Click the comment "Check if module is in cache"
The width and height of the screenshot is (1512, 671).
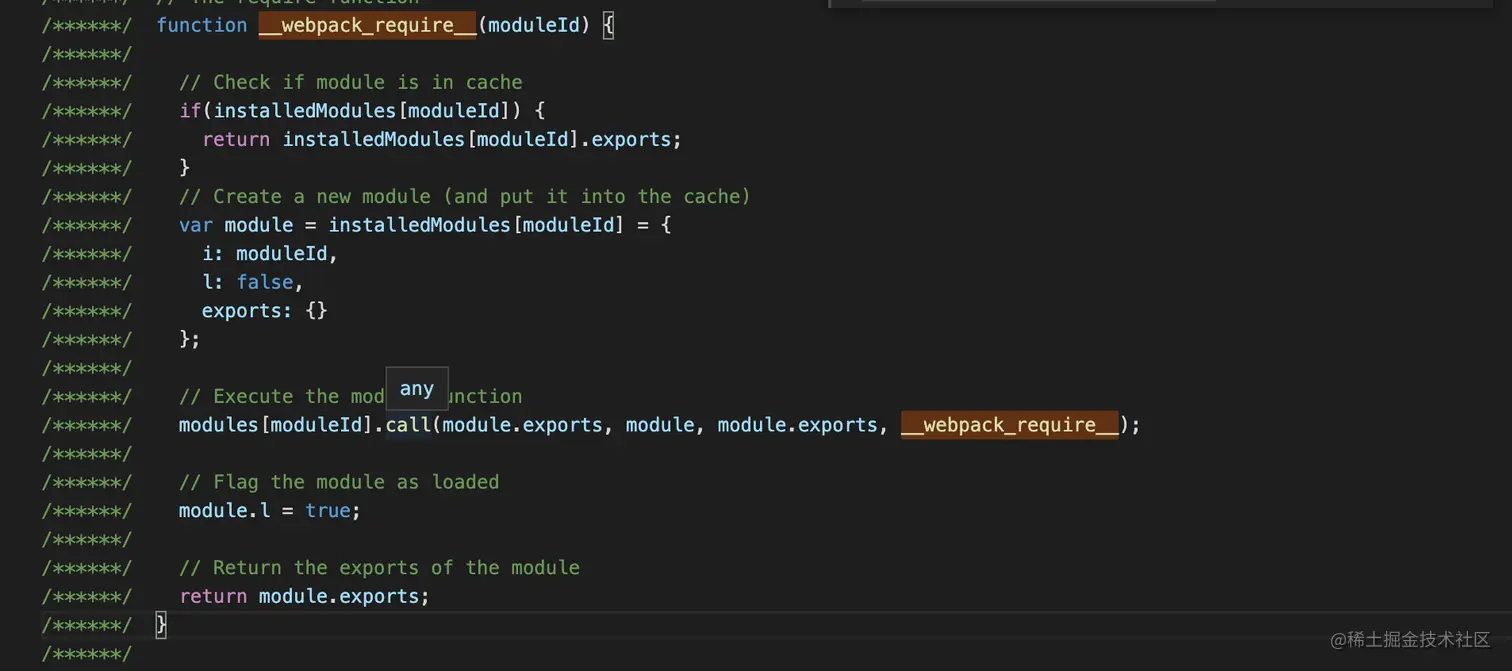pyautogui.click(x=351, y=82)
